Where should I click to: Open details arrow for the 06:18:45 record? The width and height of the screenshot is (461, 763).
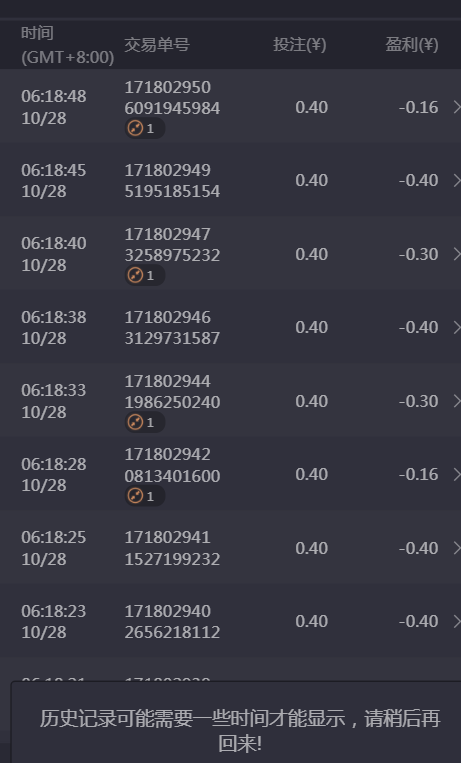click(457, 181)
